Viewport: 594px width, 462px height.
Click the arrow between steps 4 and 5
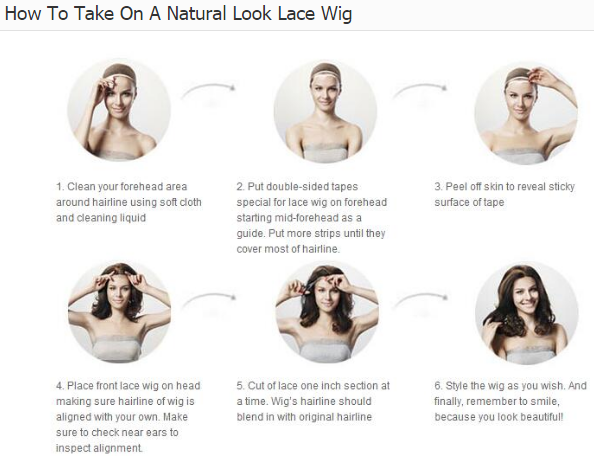pos(208,301)
